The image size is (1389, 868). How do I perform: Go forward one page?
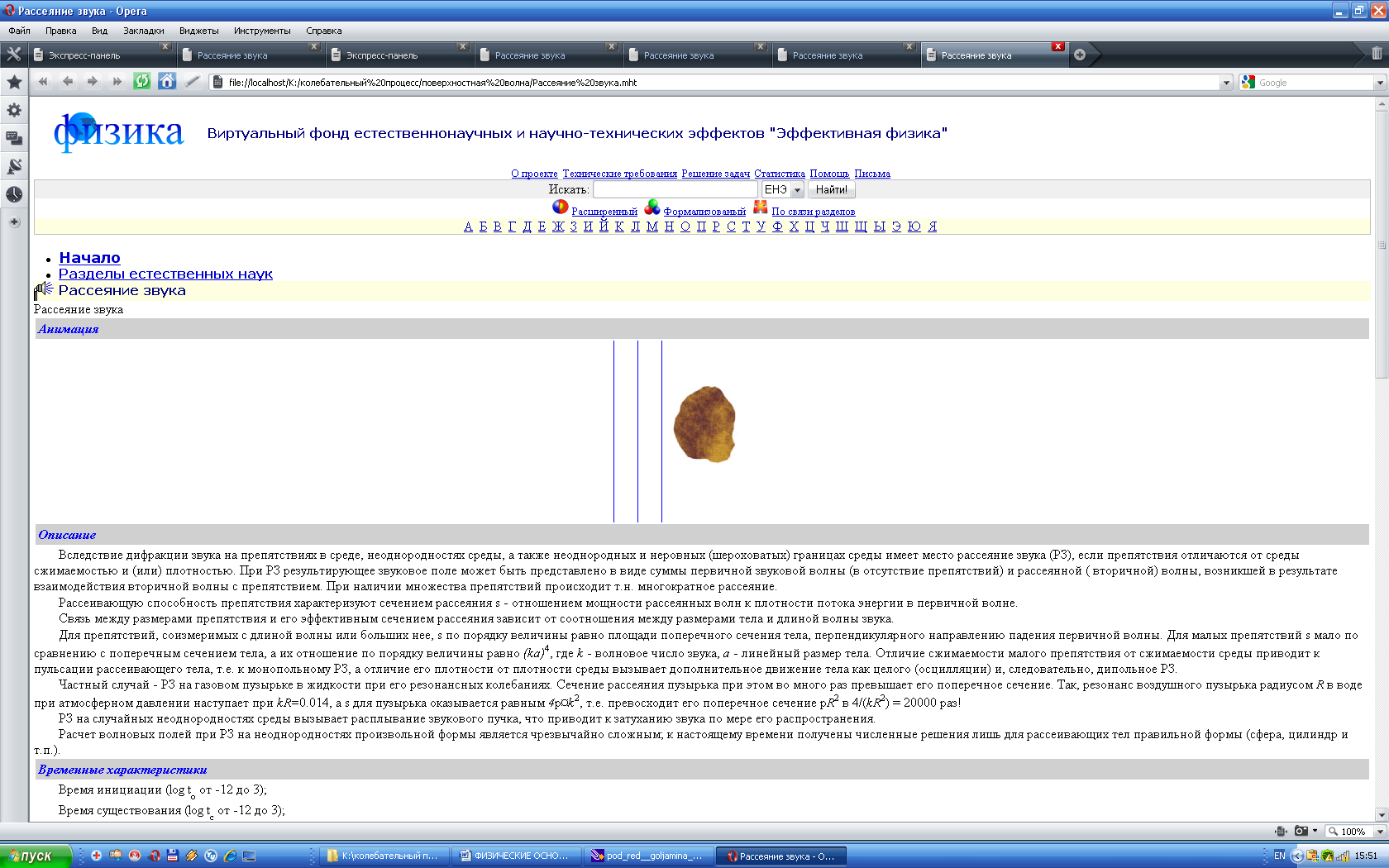coord(92,81)
